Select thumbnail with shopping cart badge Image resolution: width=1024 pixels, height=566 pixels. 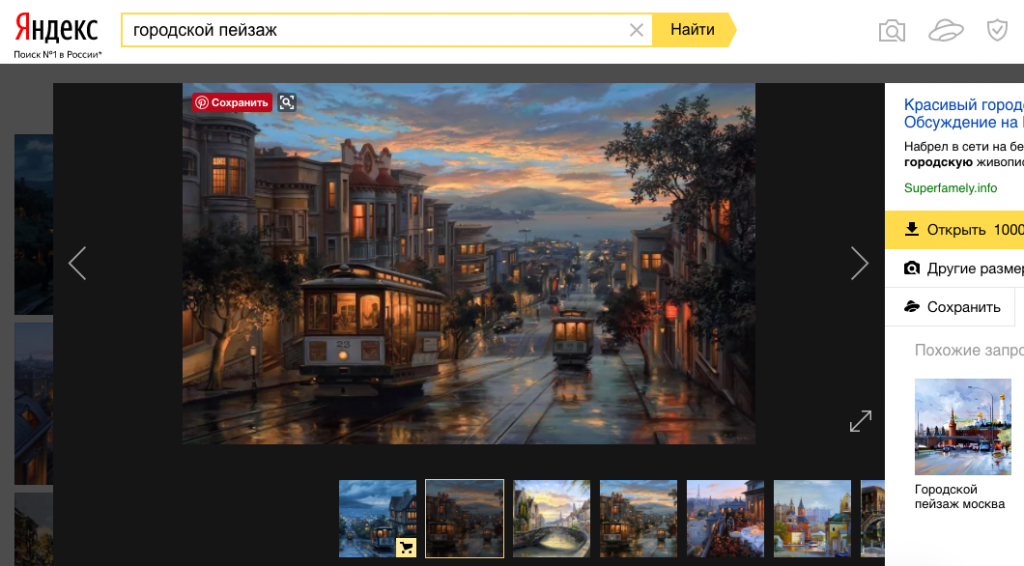pos(377,518)
